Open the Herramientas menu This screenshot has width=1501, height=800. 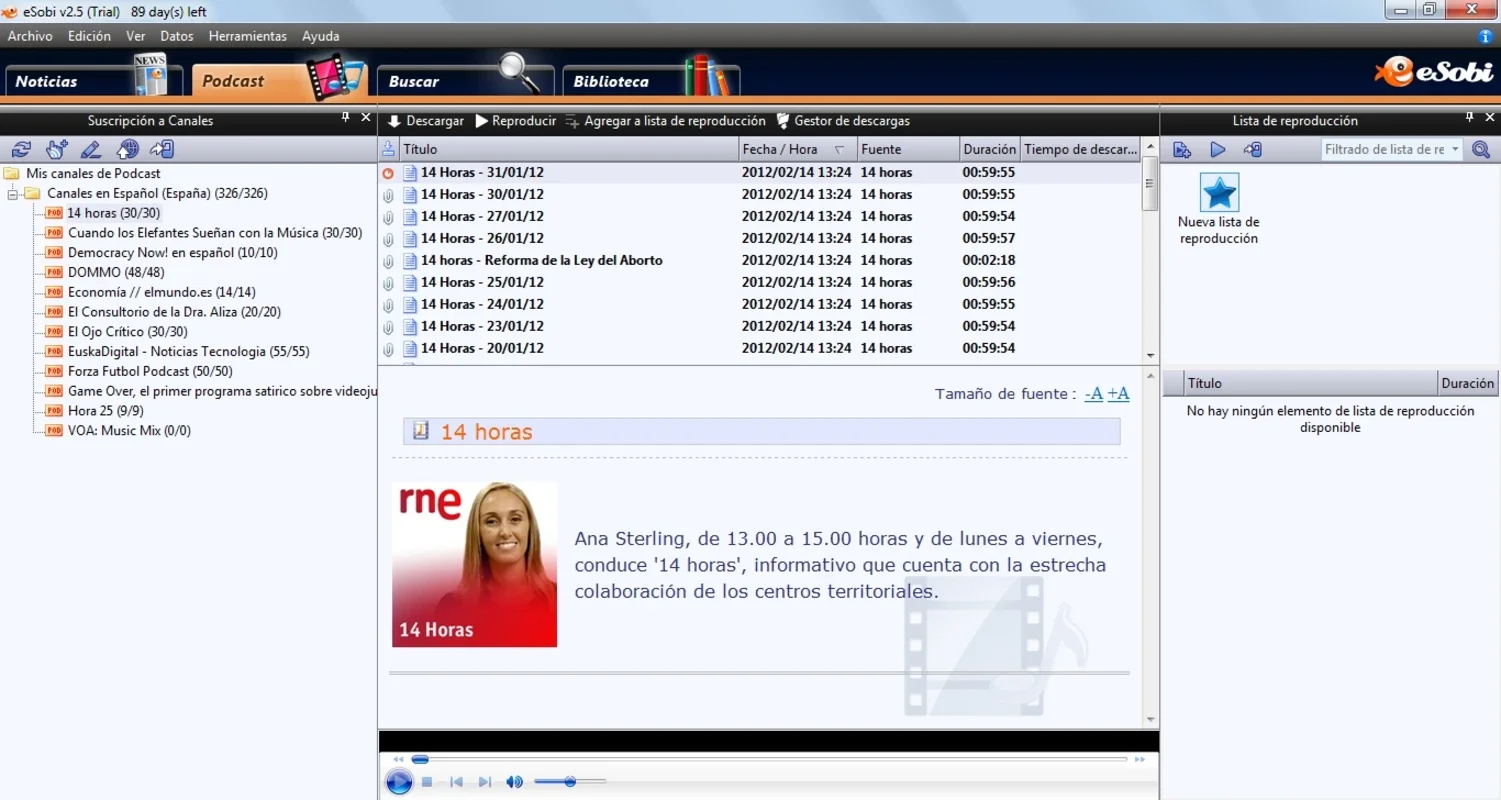[x=247, y=36]
